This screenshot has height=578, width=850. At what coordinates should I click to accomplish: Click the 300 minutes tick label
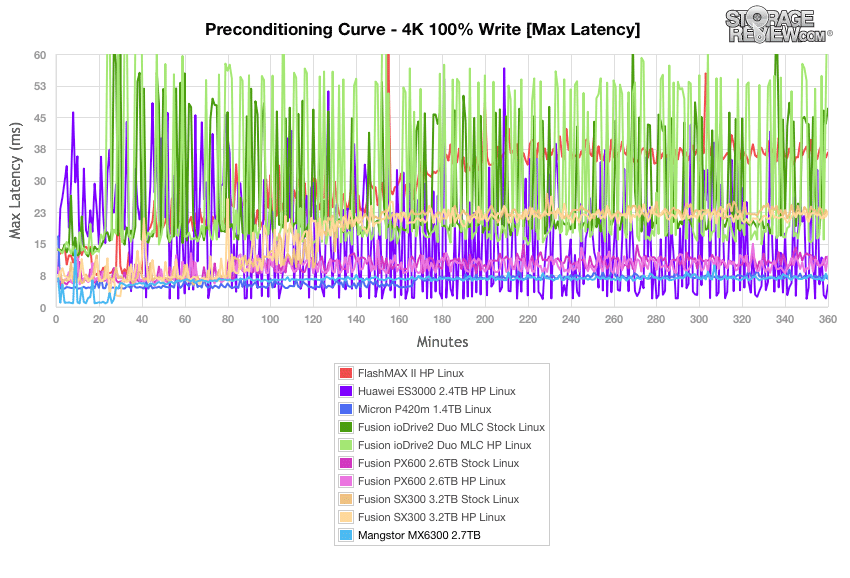click(699, 319)
